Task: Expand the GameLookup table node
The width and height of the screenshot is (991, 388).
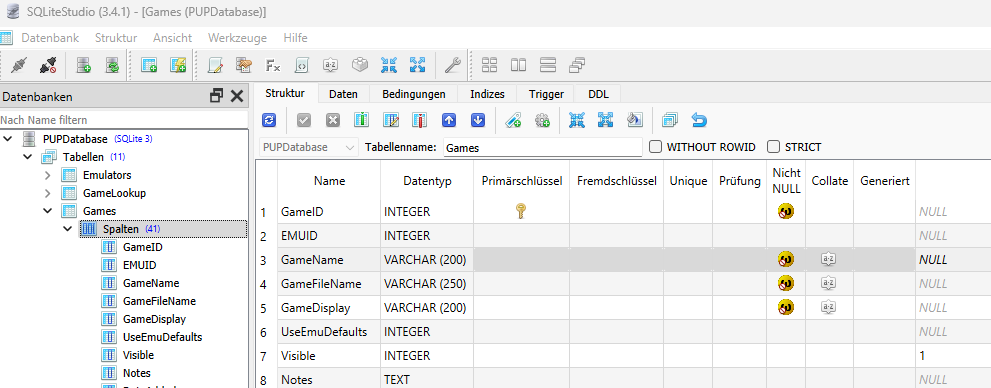Action: point(48,192)
